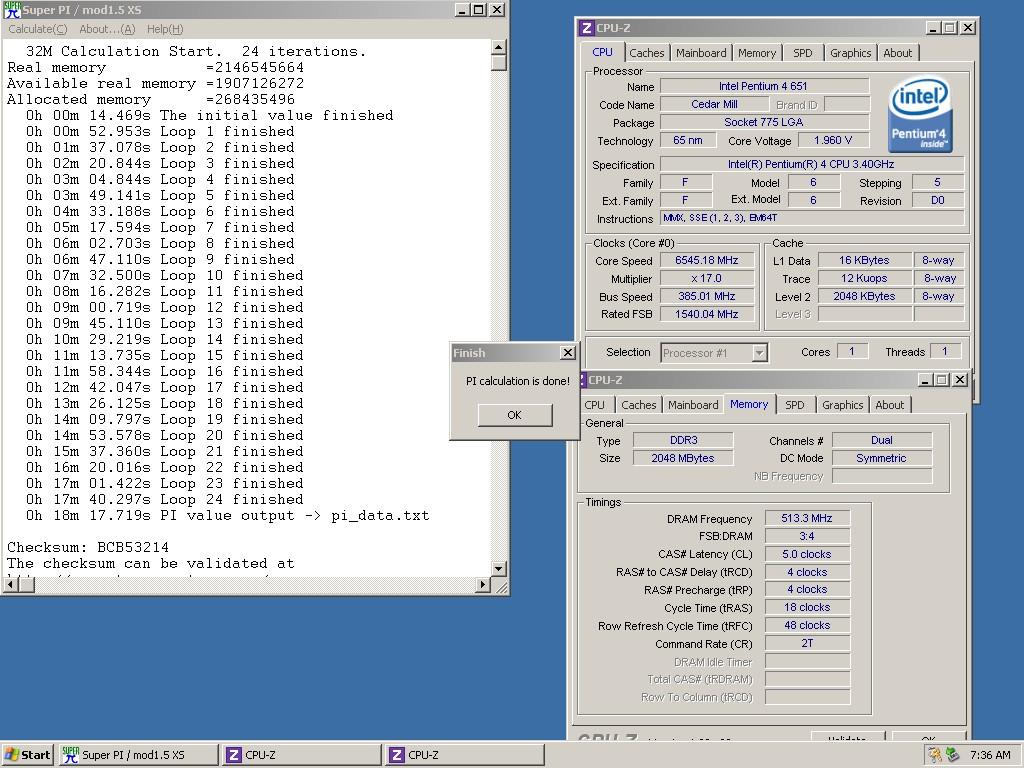Click the Bus Speed value 385.01 MHz
The width and height of the screenshot is (1024, 768).
point(707,296)
